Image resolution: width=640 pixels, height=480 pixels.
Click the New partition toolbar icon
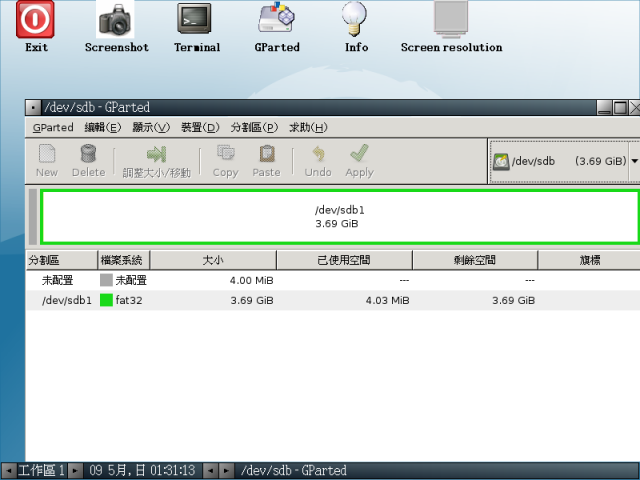[47, 154]
